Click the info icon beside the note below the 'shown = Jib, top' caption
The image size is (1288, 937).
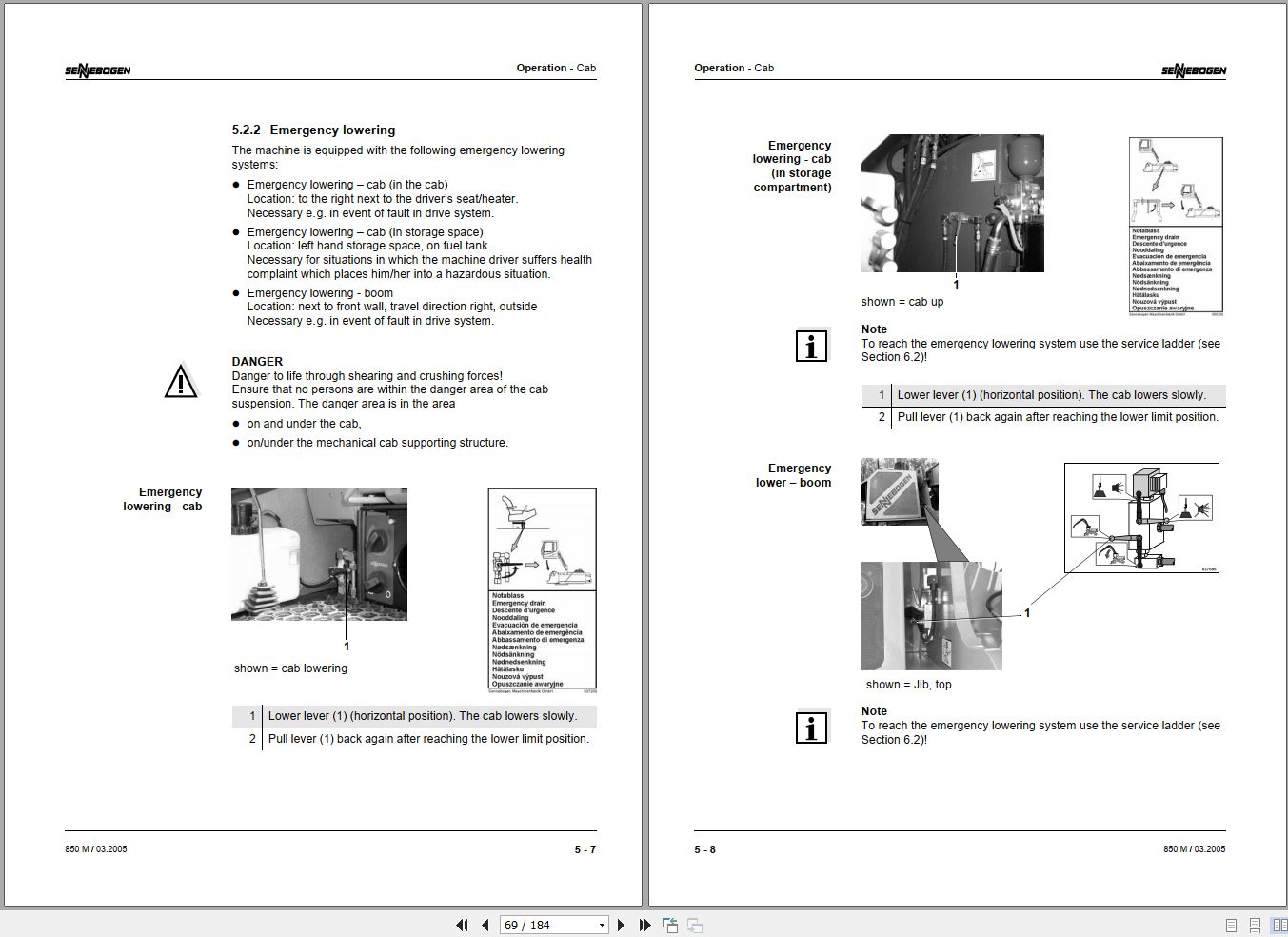[x=811, y=728]
